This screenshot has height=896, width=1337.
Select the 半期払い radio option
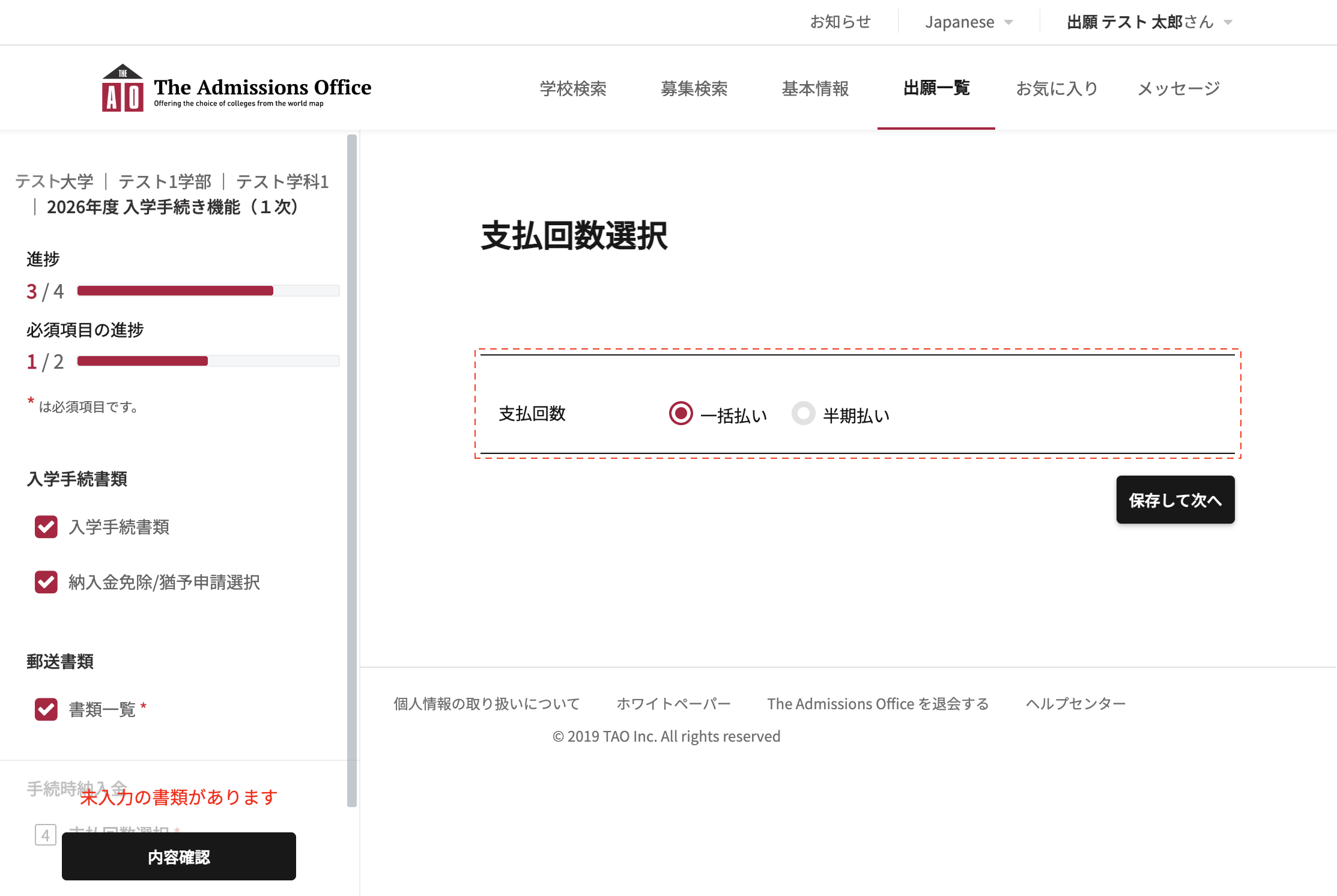[803, 413]
